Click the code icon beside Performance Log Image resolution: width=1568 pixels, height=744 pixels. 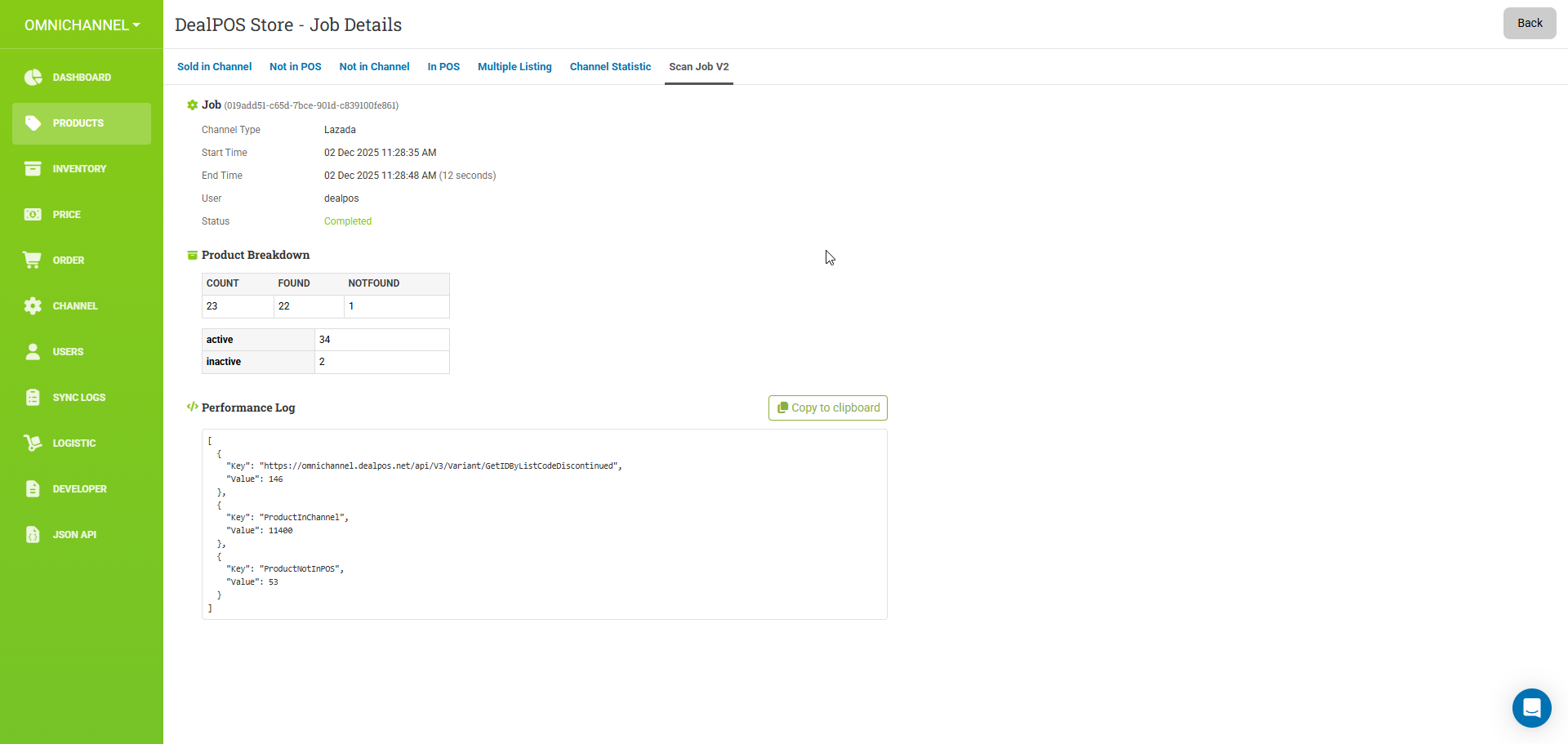[x=193, y=407]
